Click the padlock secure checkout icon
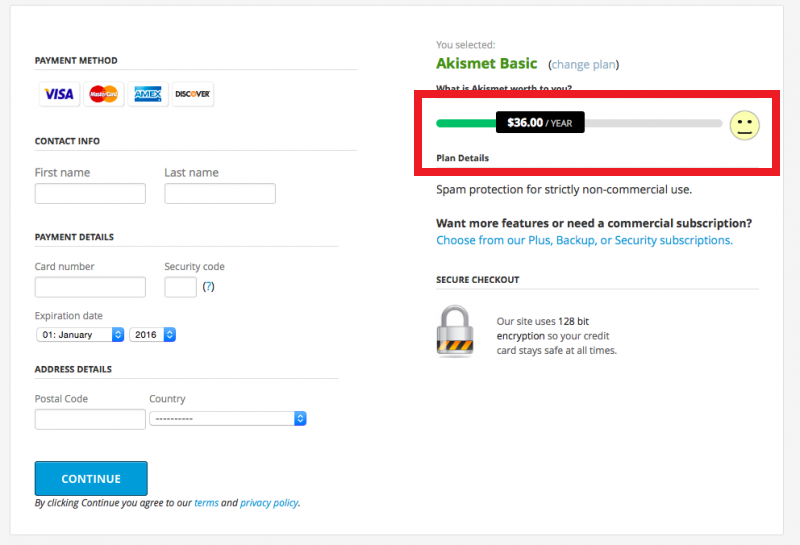Viewport: 800px width, 545px height. click(x=455, y=331)
